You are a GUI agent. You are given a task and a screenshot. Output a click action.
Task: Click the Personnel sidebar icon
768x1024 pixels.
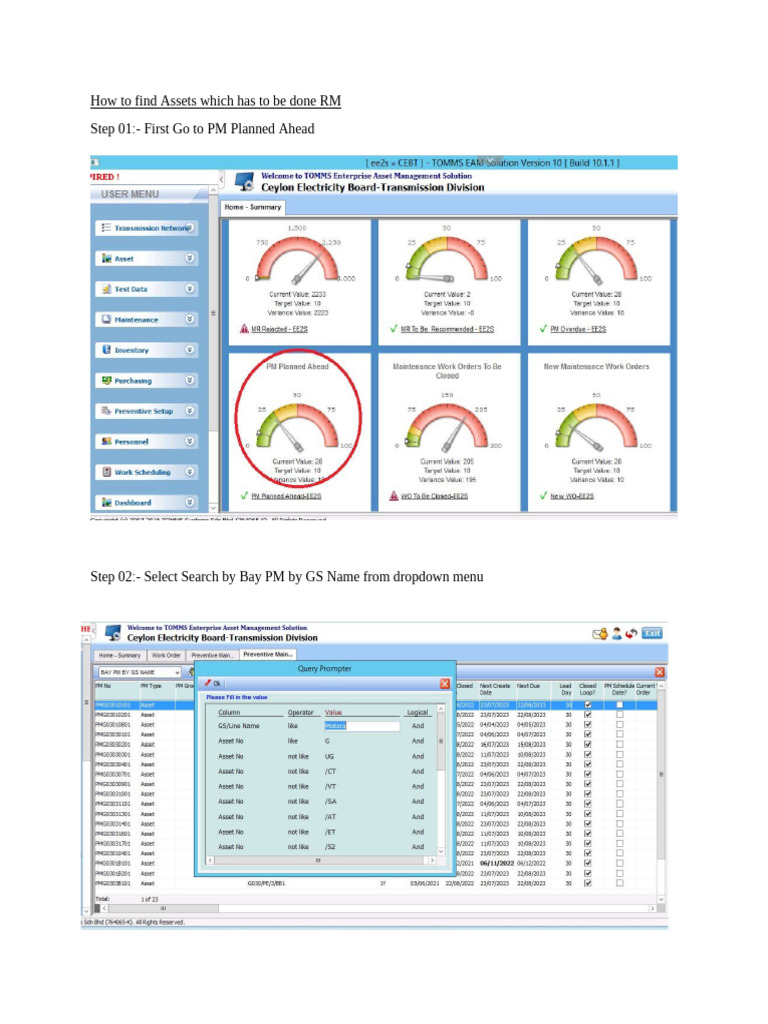(106, 441)
